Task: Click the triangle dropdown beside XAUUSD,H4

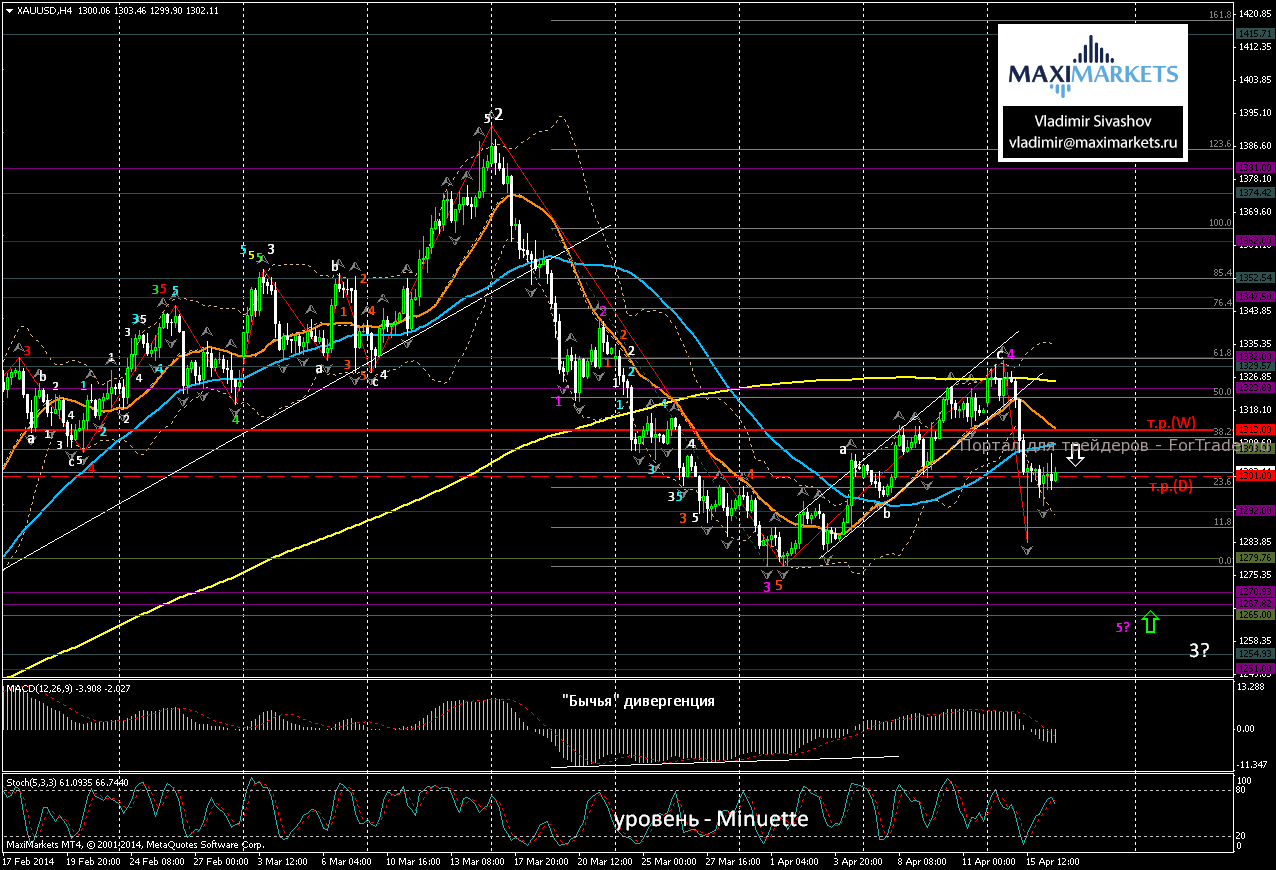Action: click(x=9, y=10)
